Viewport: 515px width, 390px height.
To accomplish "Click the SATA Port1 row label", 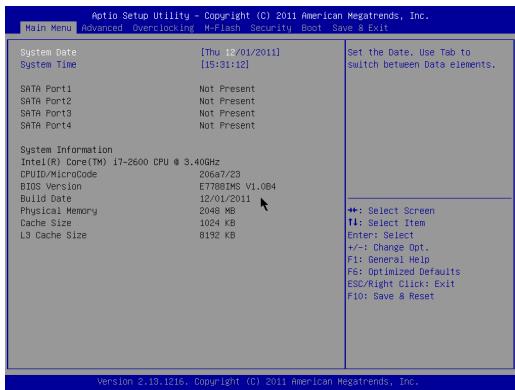I will 46,89.
